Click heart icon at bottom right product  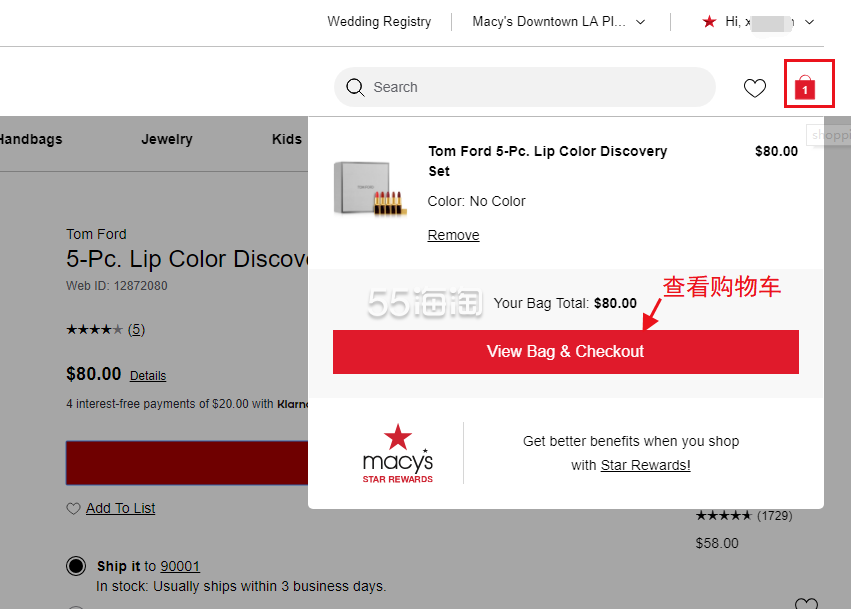(805, 604)
